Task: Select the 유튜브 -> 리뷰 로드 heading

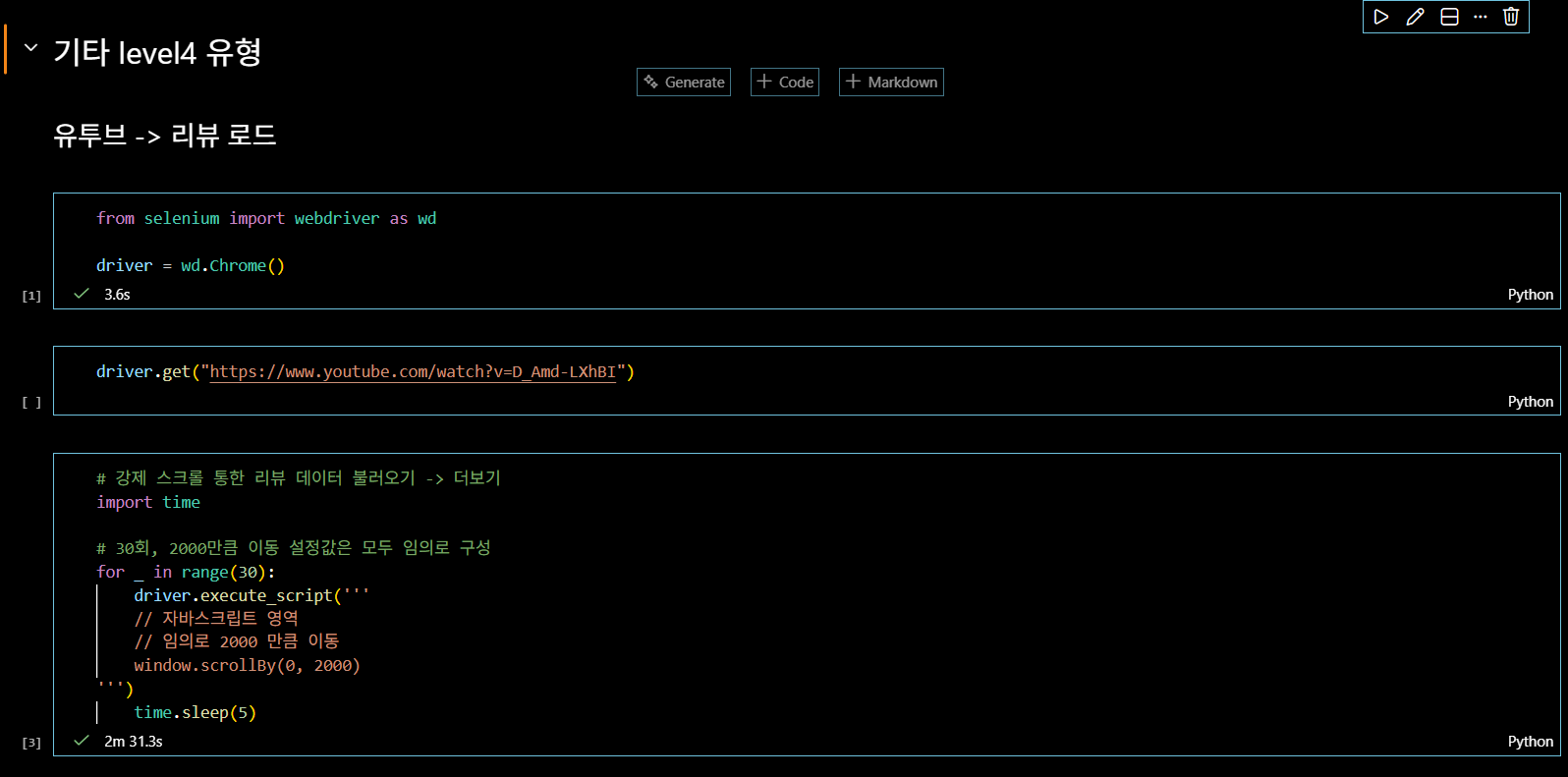Action: pyautogui.click(x=165, y=135)
